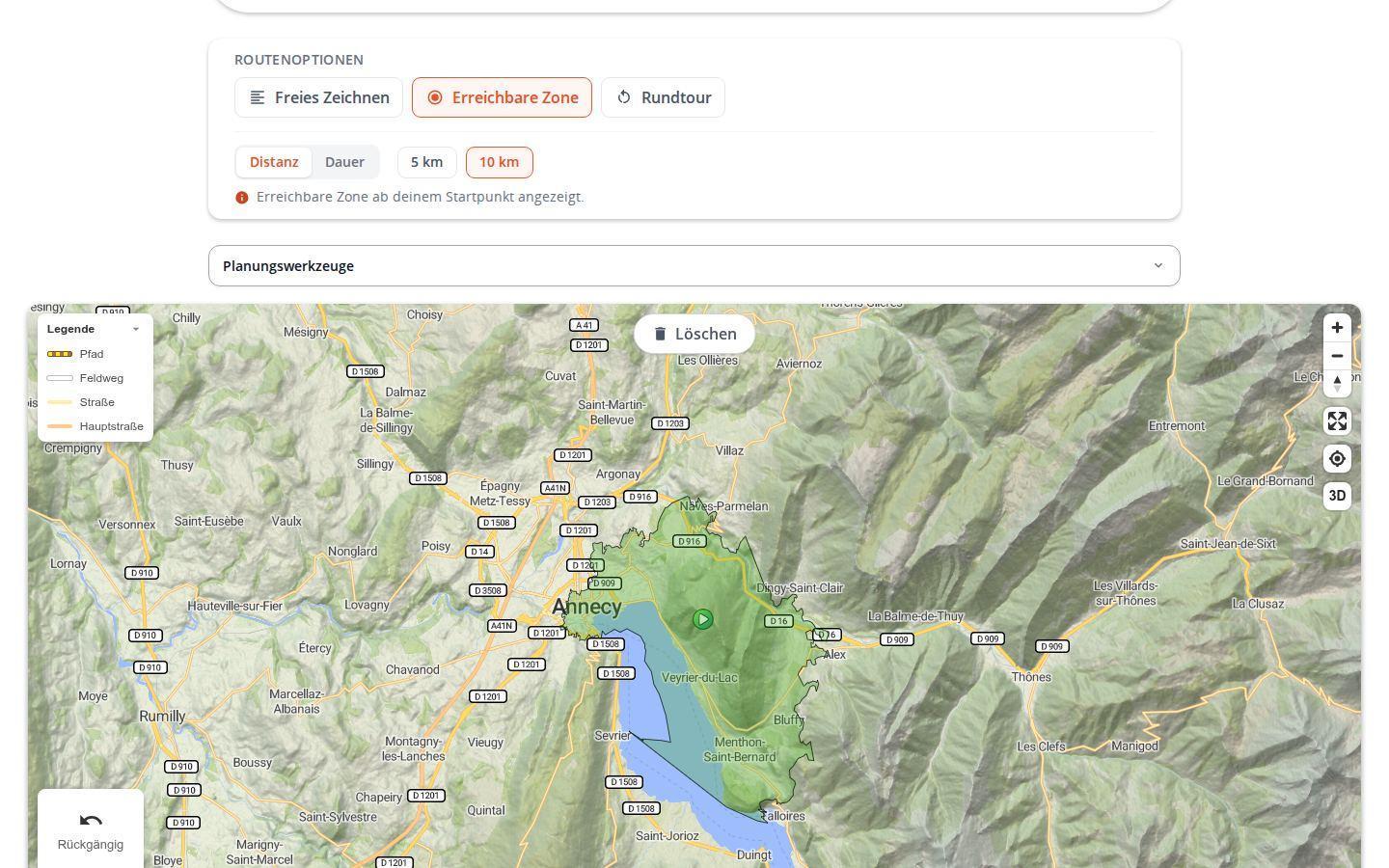Image resolution: width=1389 pixels, height=868 pixels.
Task: Switch to Distanz mode
Action: [274, 162]
